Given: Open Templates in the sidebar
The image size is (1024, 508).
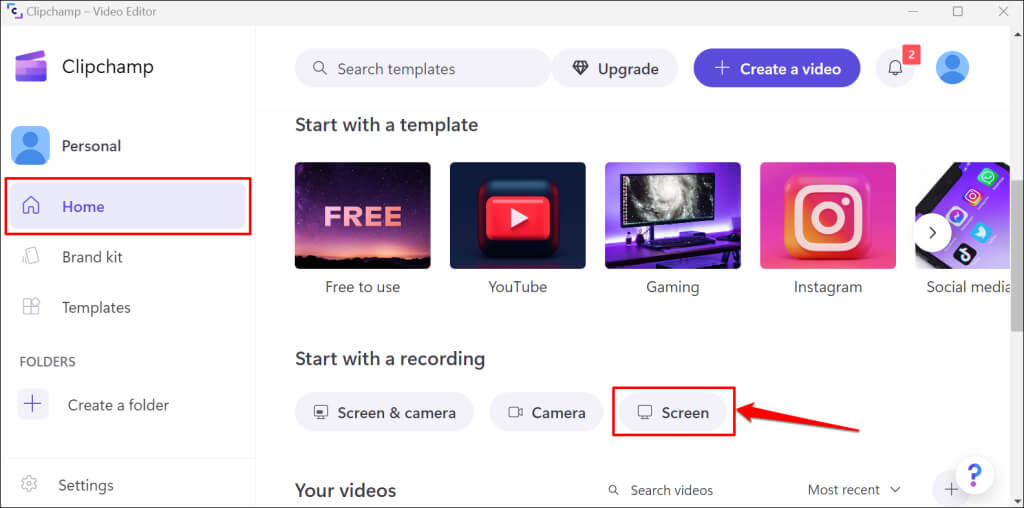Looking at the screenshot, I should point(96,308).
